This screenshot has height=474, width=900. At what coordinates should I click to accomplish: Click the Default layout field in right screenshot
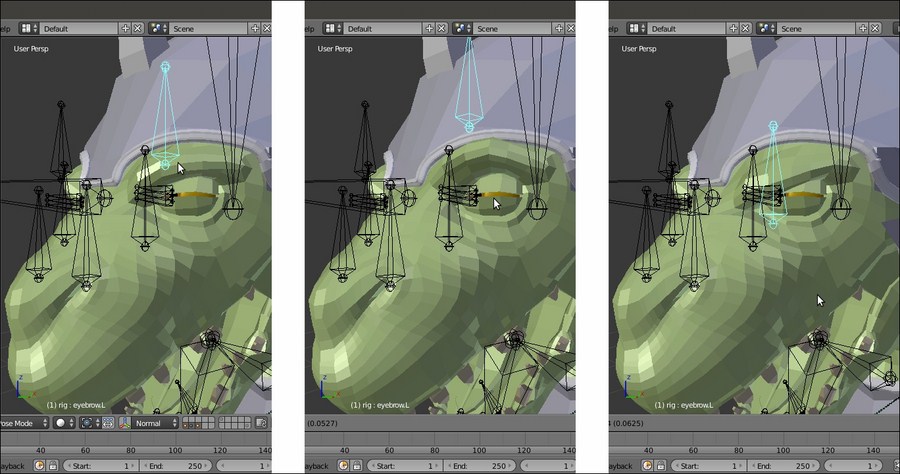coord(687,28)
